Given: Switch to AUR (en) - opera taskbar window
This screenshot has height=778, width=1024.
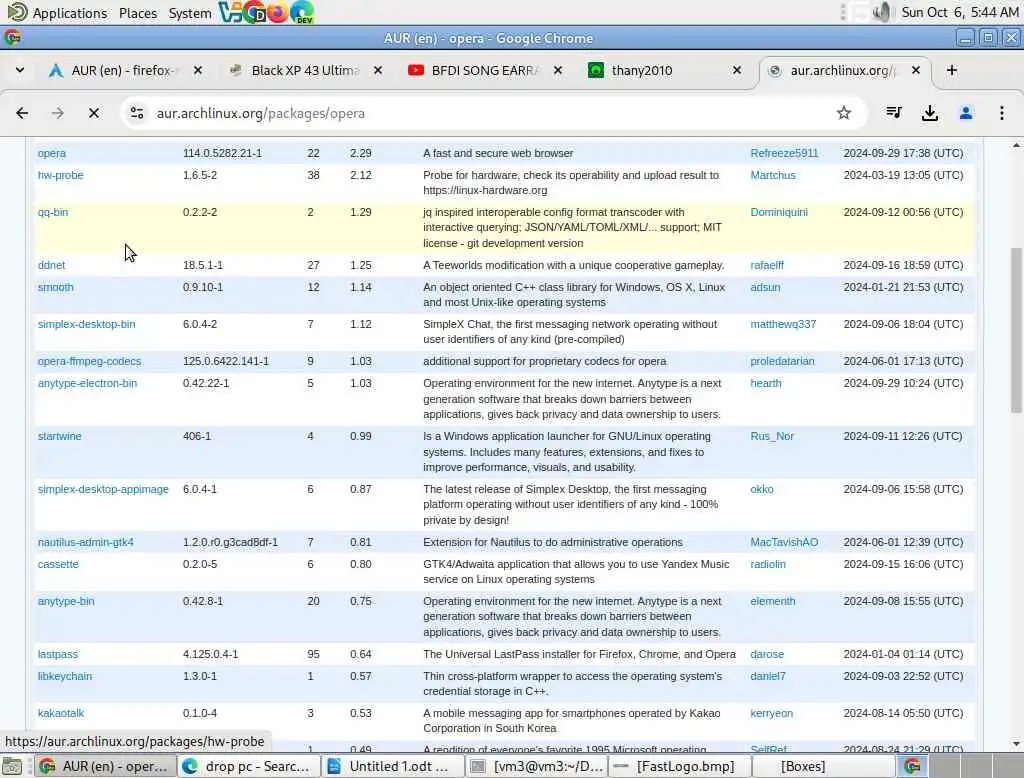Looking at the screenshot, I should [x=105, y=766].
